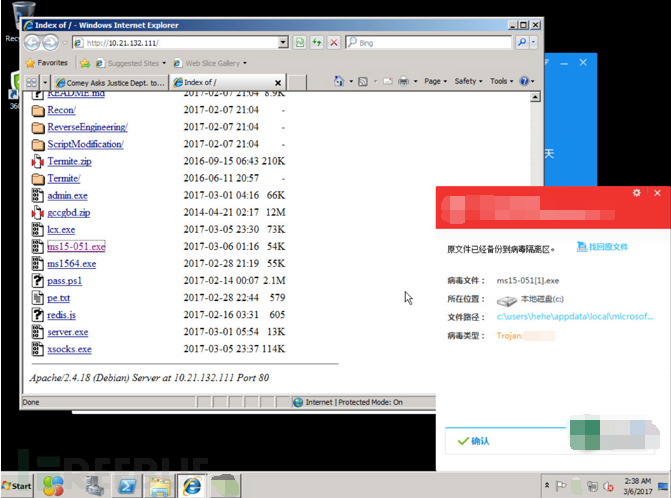Screen dimensions: 671x498
Task: Click the pe.txt link
Action: [x=59, y=298]
